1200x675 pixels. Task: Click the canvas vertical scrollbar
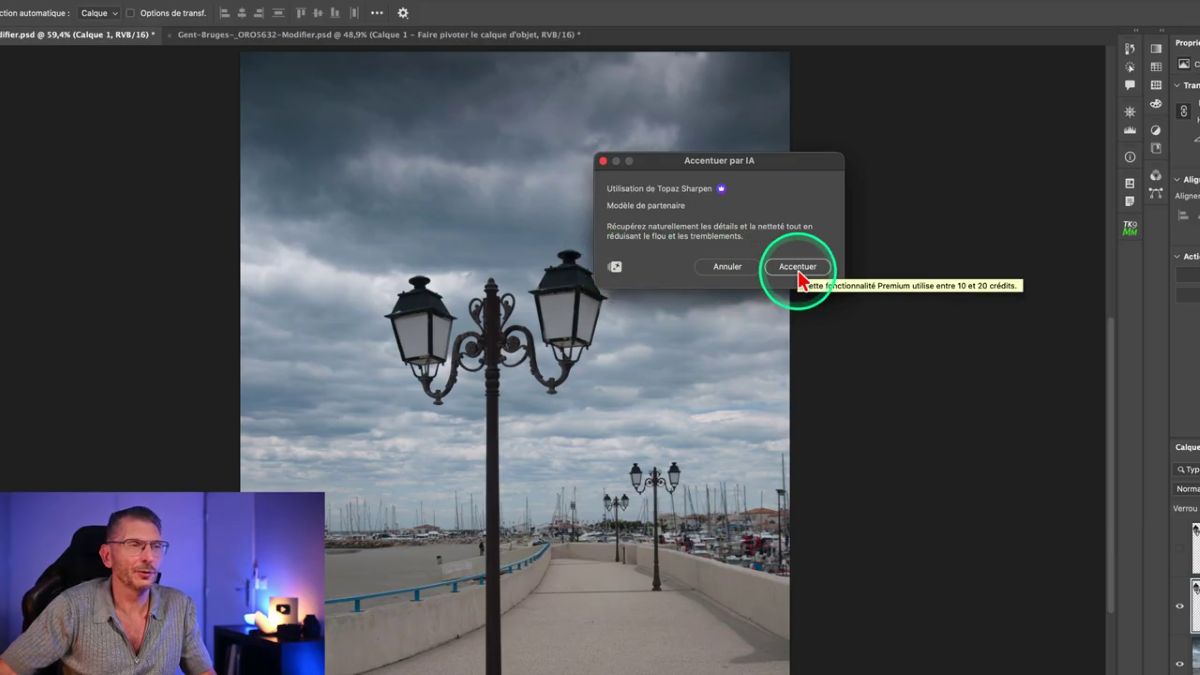click(1109, 465)
